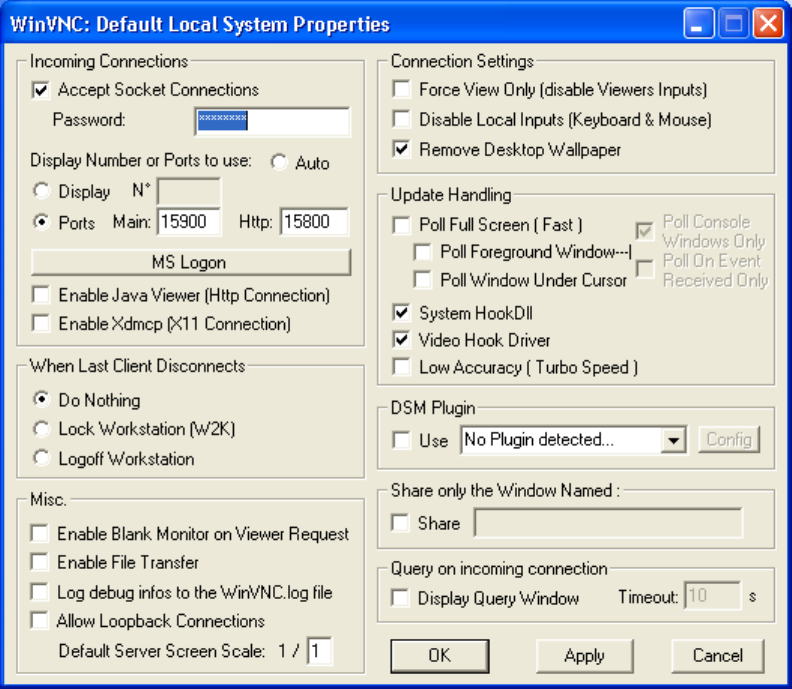The image size is (792, 689).
Task: Uncheck Remove Desktop Wallpaper
Action: 402,150
